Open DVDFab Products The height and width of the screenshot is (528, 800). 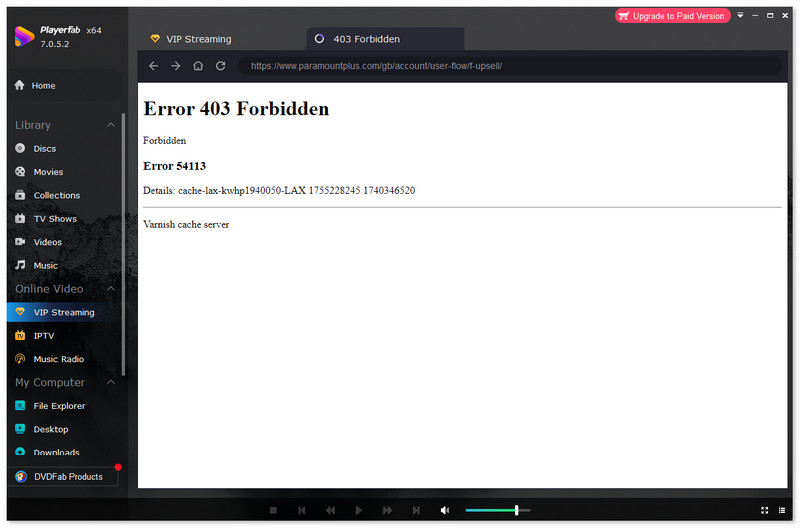pos(63,476)
